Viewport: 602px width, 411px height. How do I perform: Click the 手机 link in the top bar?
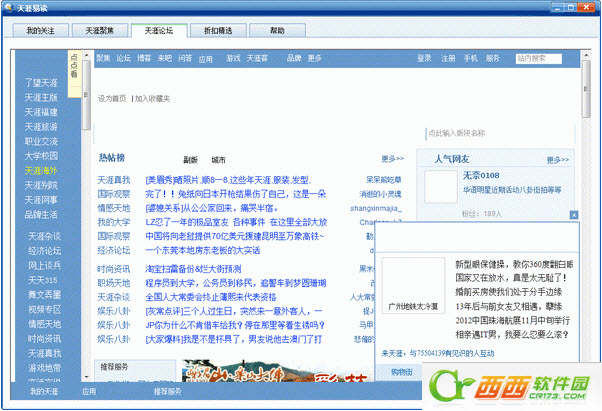(471, 58)
